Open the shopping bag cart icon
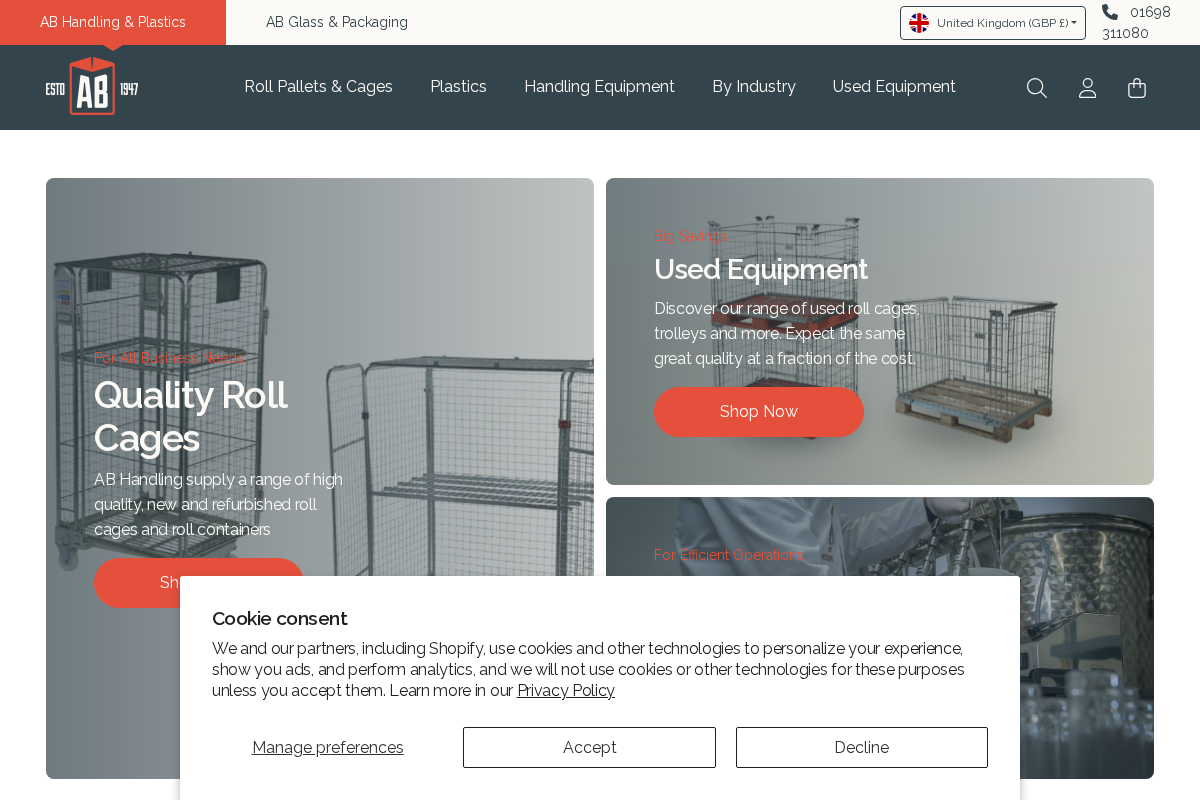Viewport: 1200px width, 800px height. [1136, 88]
